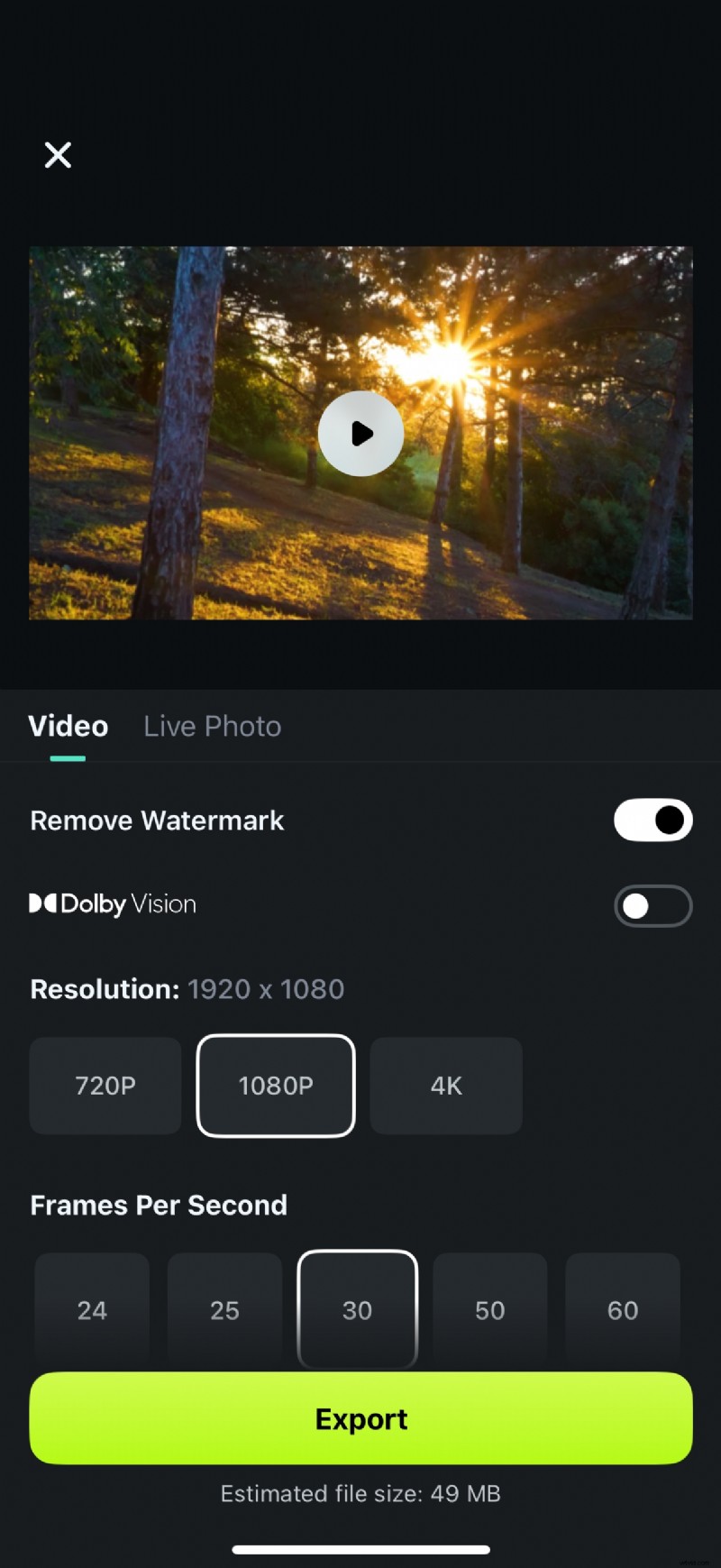
Task: Disable the Remove Watermark option
Action: [653, 821]
